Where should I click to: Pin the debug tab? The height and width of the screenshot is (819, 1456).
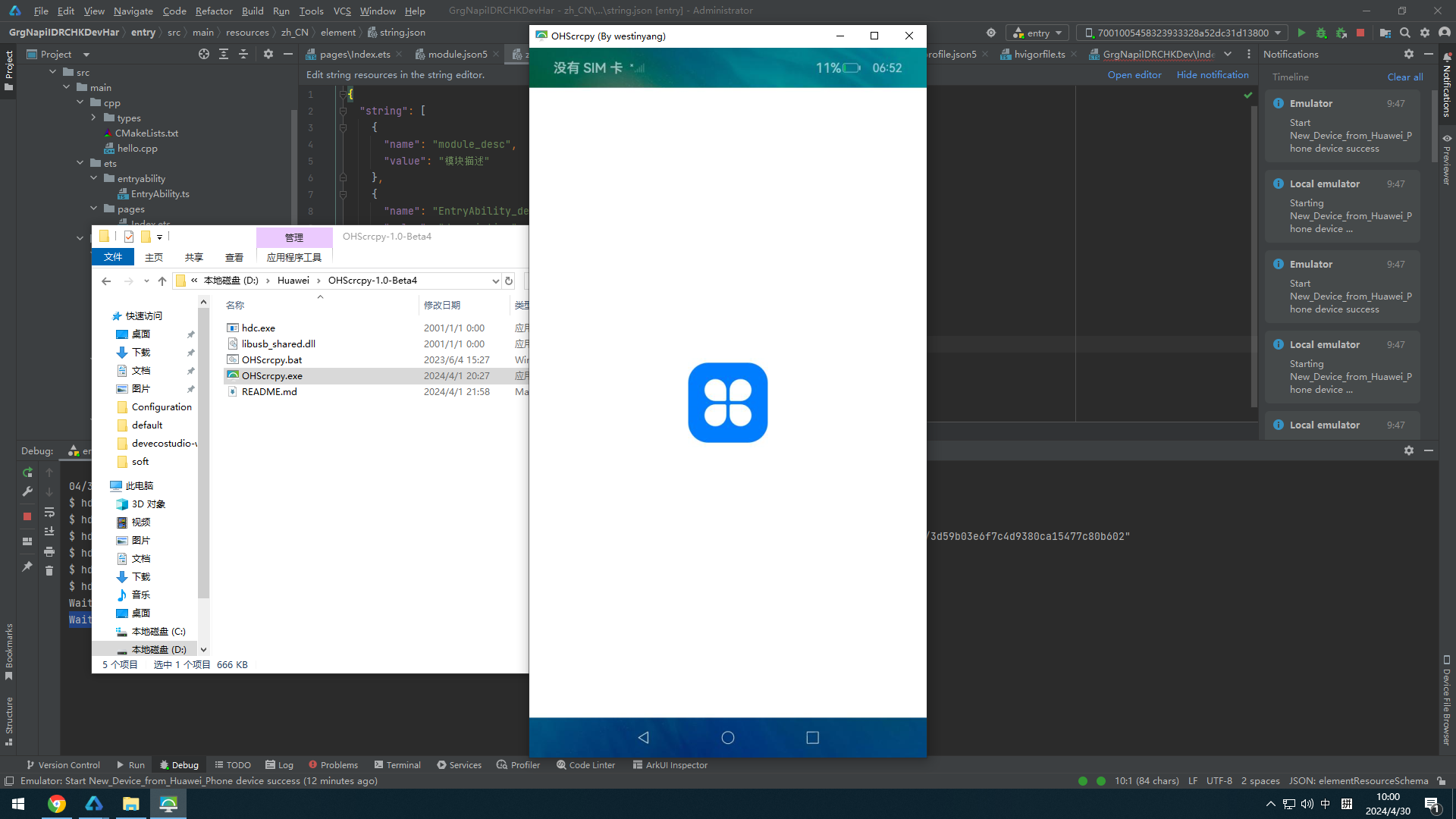[x=27, y=566]
